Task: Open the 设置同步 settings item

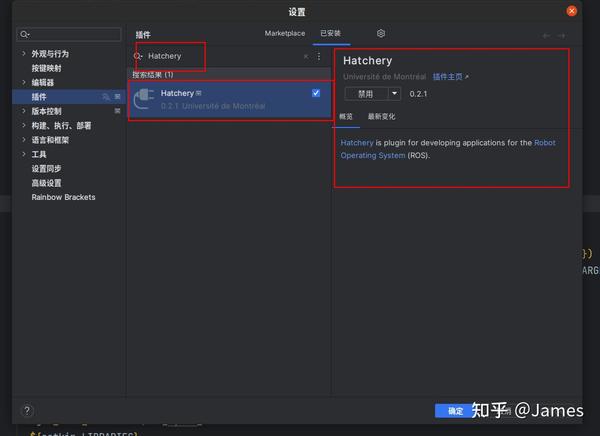Action: pos(46,168)
